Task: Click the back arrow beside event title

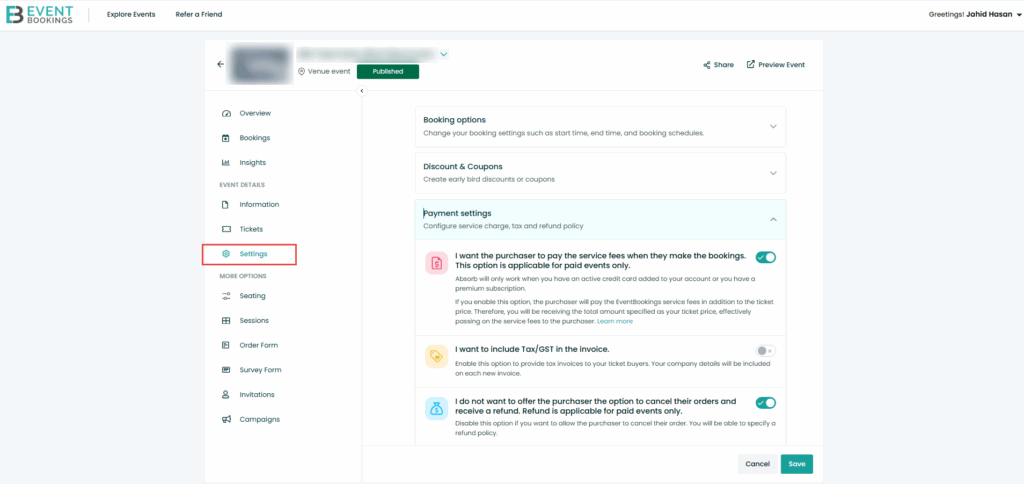Action: (221, 64)
